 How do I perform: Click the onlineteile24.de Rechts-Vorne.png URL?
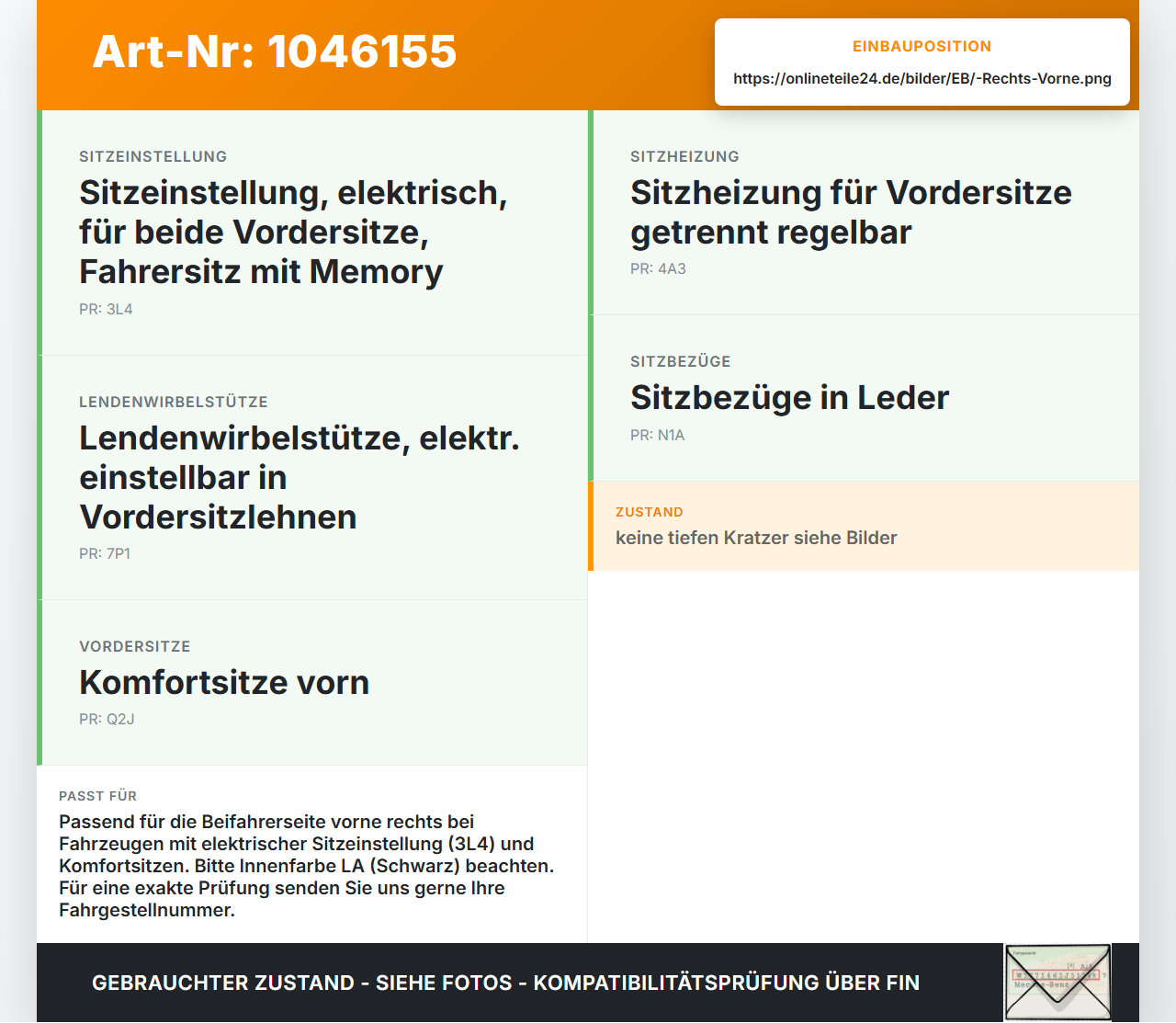point(922,79)
